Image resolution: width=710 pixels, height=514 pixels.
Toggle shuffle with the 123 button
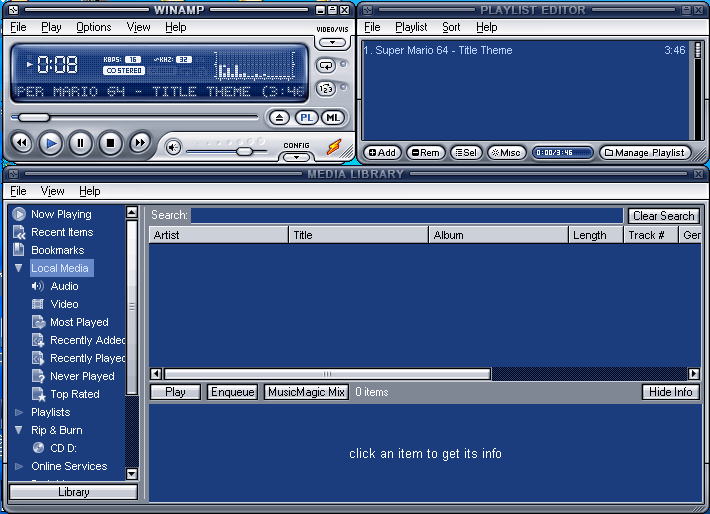pyautogui.click(x=327, y=89)
